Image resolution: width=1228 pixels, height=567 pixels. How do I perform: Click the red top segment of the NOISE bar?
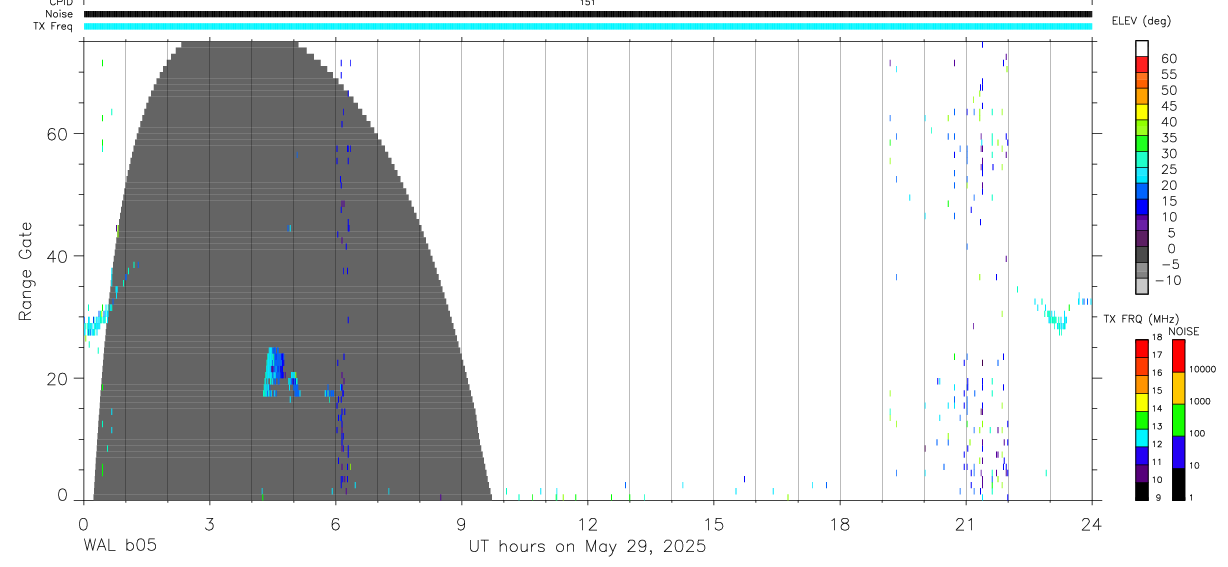click(x=1179, y=356)
